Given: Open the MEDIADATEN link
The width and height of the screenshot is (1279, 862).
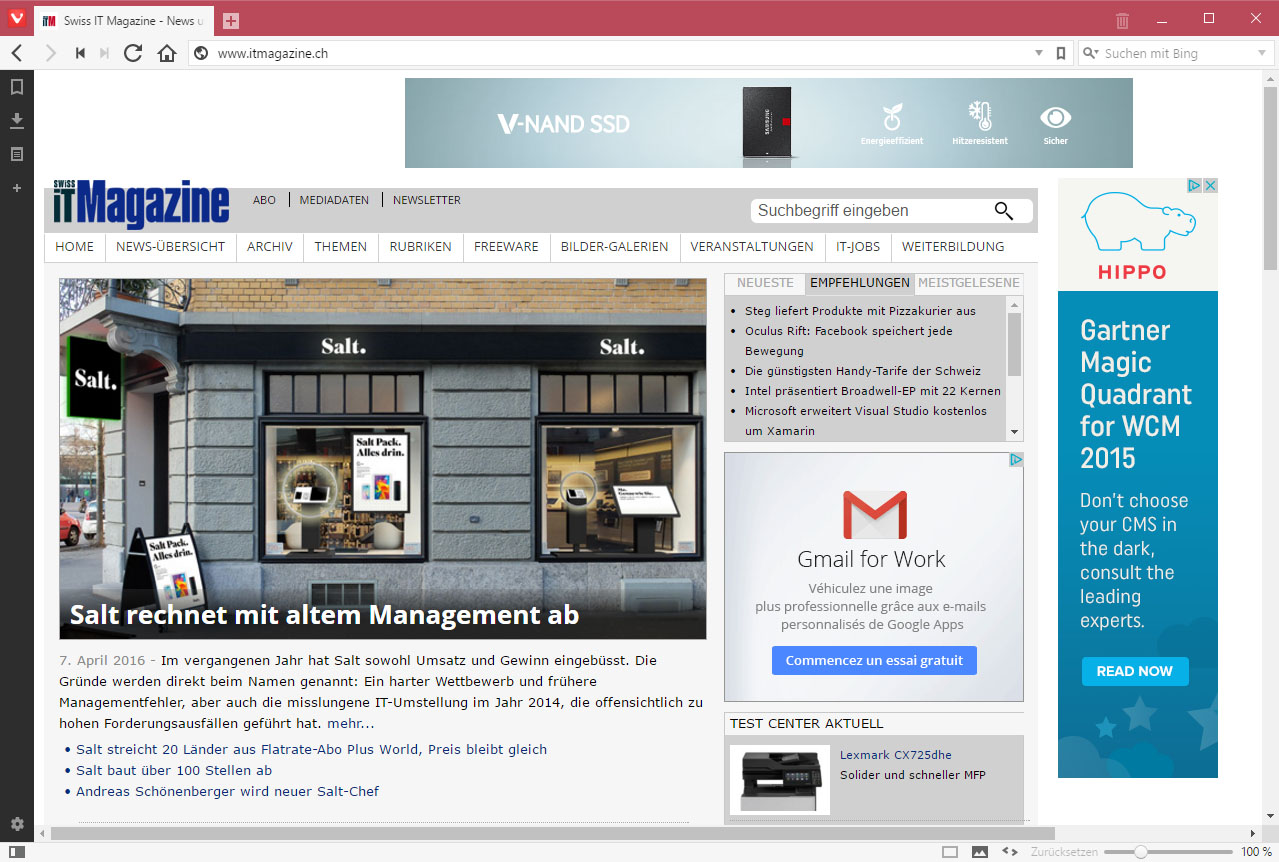Looking at the screenshot, I should (x=334, y=200).
